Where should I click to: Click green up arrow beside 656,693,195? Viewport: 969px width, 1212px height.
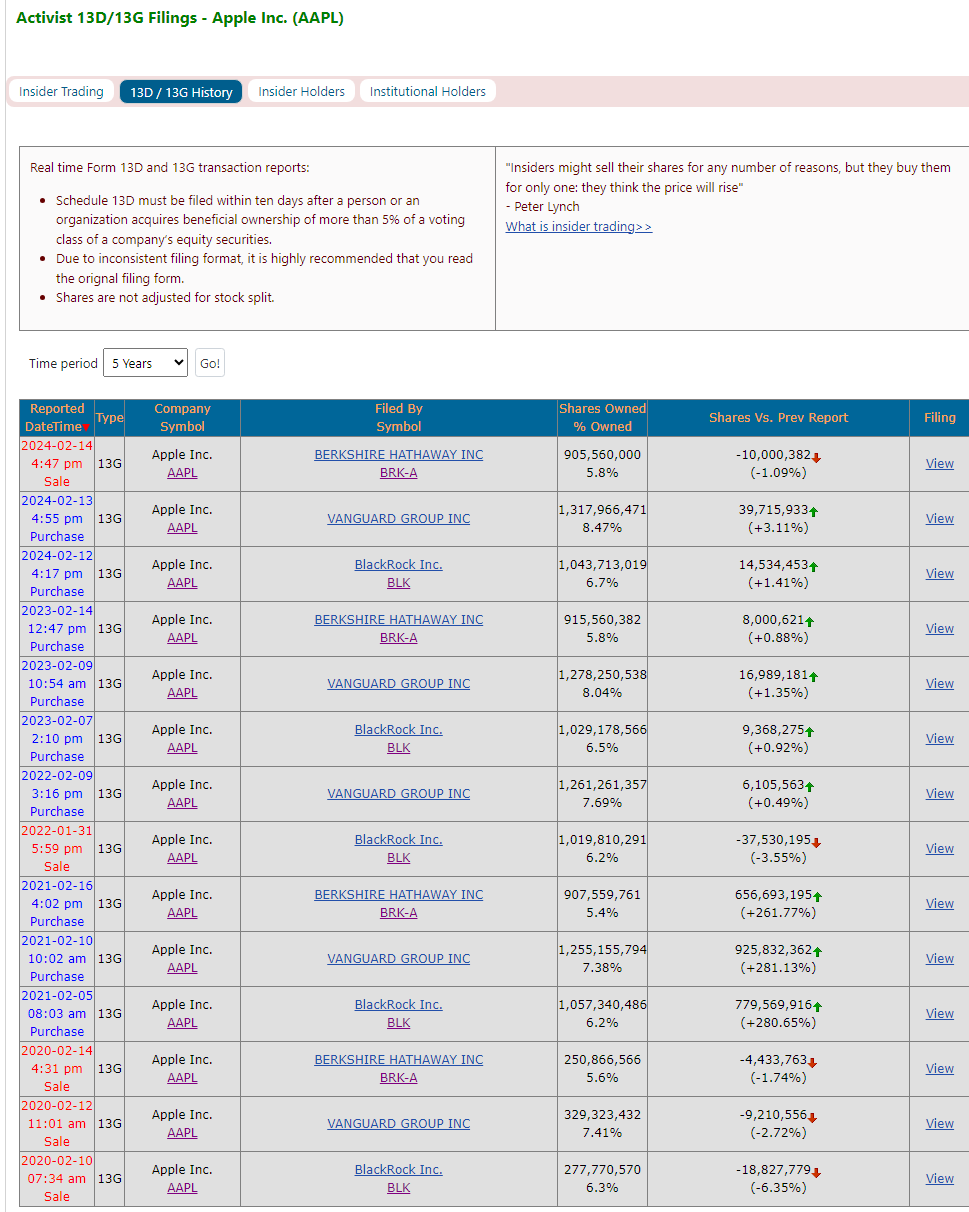[x=817, y=897]
